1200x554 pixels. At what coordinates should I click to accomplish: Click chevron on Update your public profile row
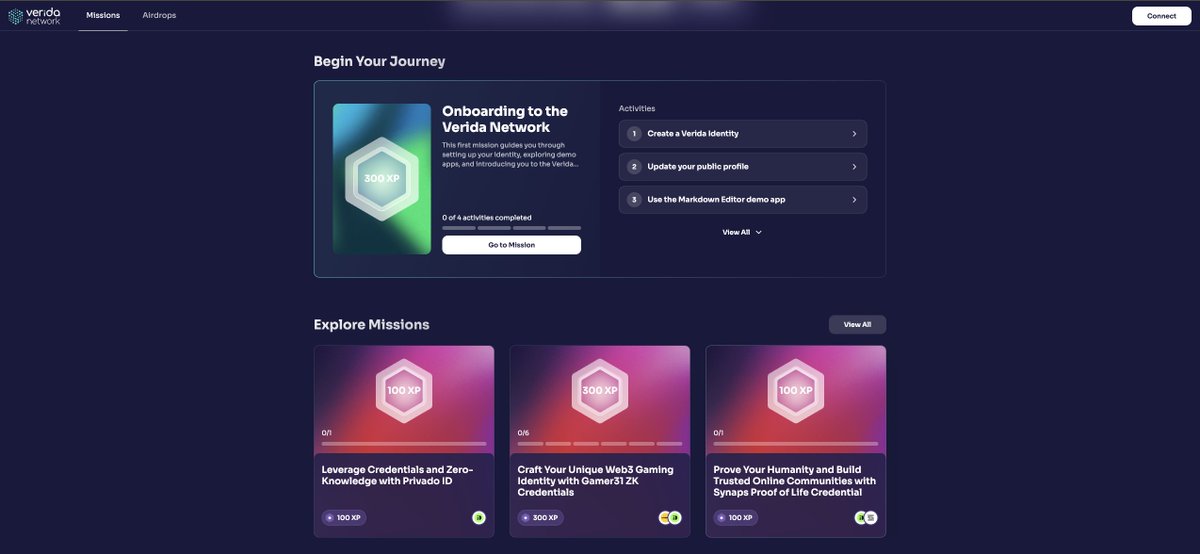[x=854, y=167]
